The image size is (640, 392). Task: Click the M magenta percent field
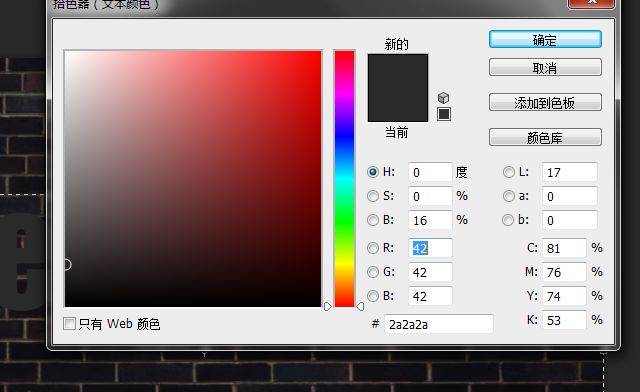(564, 272)
